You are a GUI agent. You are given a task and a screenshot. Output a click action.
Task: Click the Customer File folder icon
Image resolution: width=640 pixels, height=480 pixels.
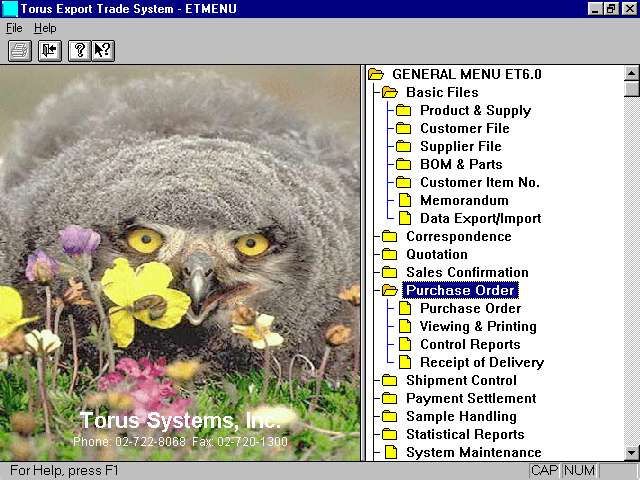404,128
